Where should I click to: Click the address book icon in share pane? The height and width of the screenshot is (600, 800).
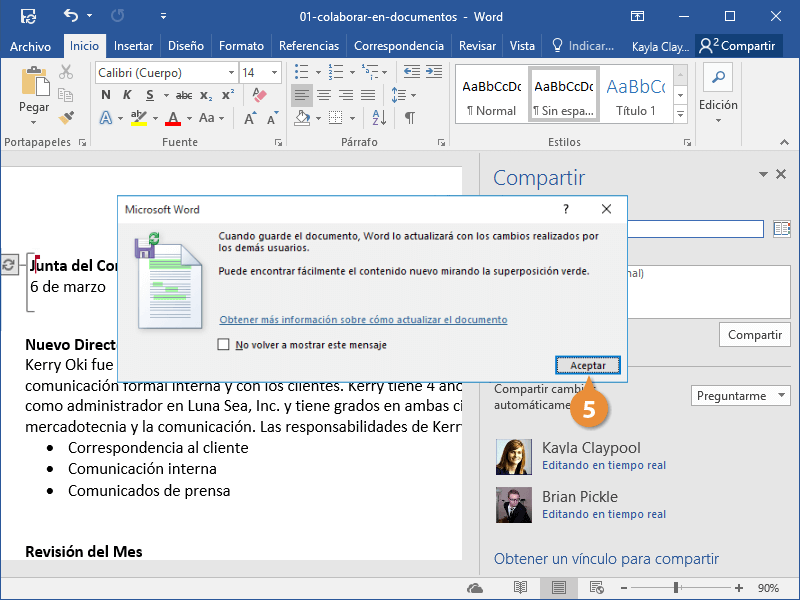click(781, 229)
